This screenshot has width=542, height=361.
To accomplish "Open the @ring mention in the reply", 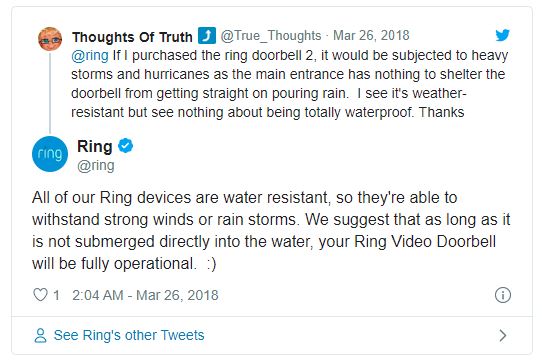I will point(90,55).
